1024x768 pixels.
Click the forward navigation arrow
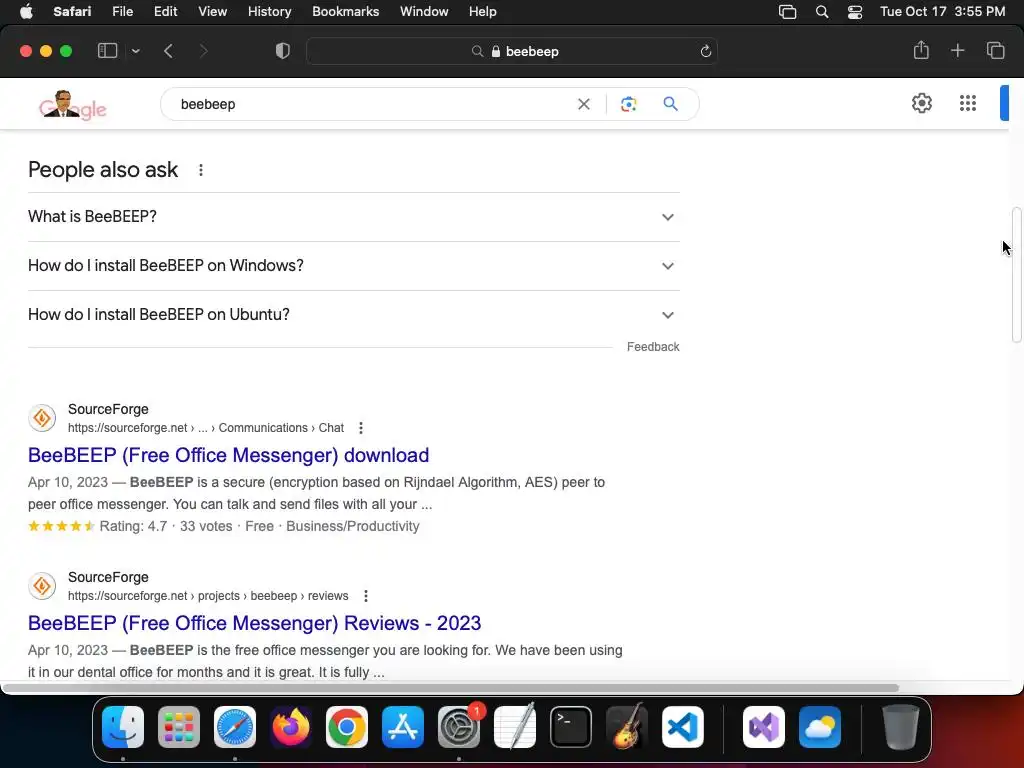(203, 51)
